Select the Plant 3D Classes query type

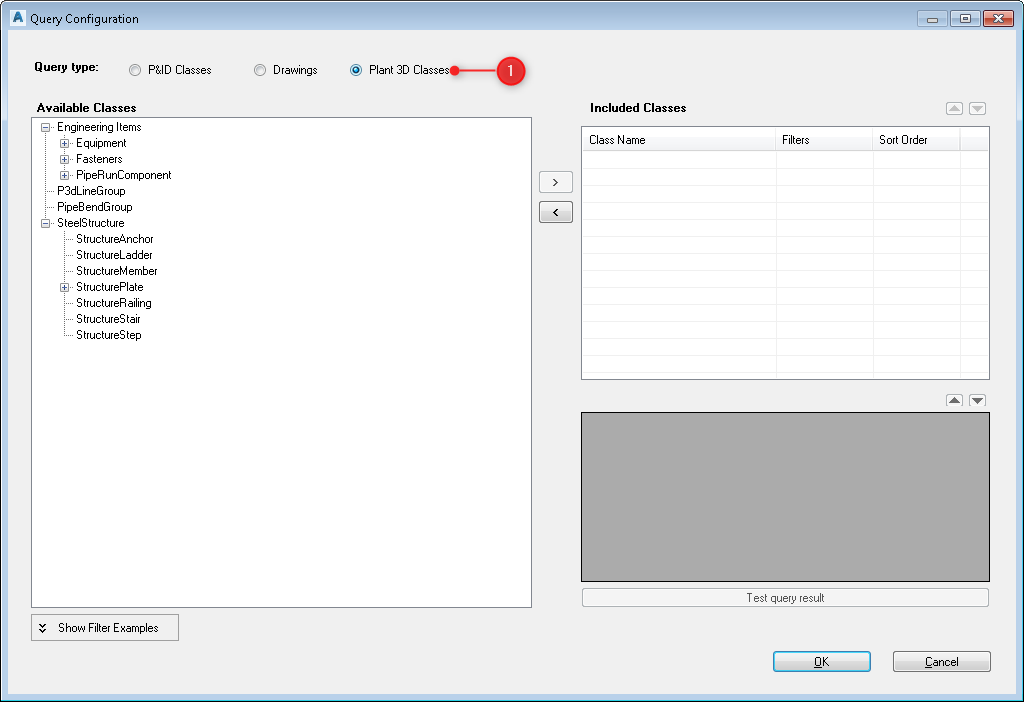[x=356, y=70]
